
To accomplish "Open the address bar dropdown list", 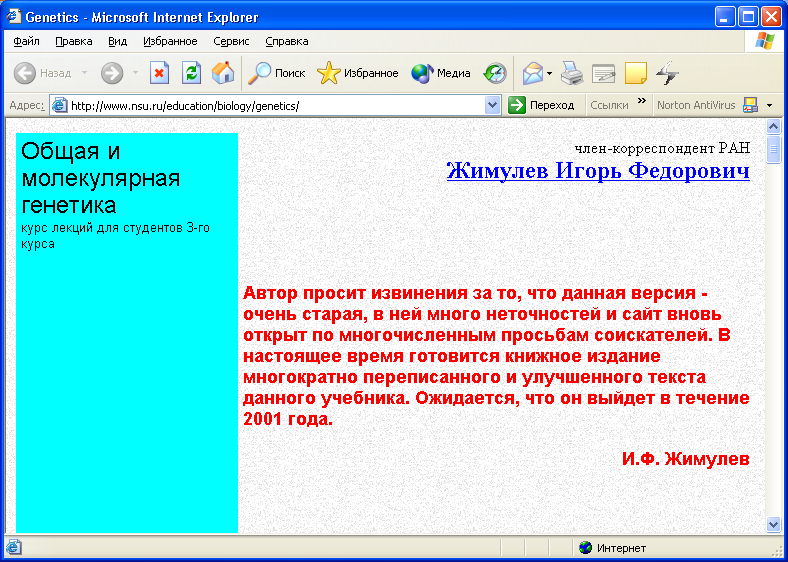I will tap(492, 106).
